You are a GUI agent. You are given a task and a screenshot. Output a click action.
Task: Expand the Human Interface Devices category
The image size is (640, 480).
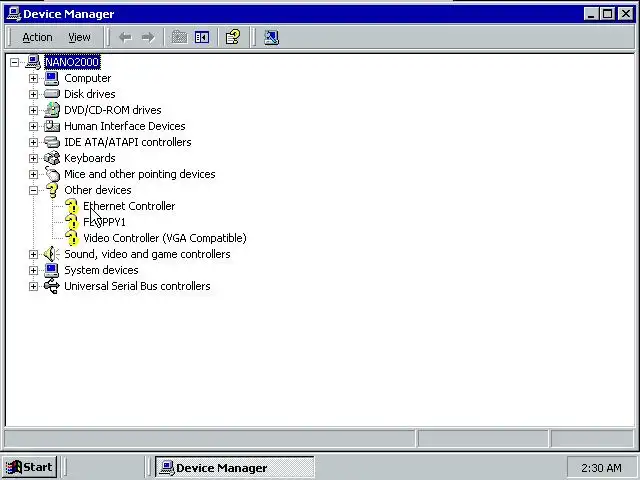(x=33, y=126)
